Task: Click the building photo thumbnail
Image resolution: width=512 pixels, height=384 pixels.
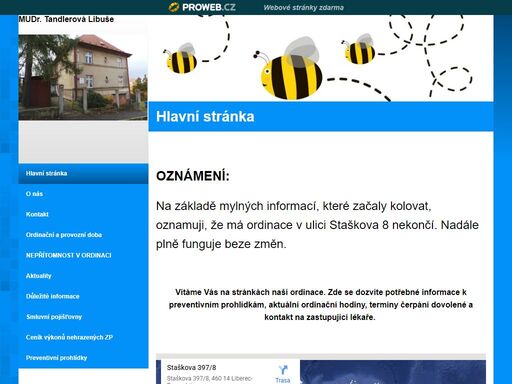Action: tap(83, 77)
